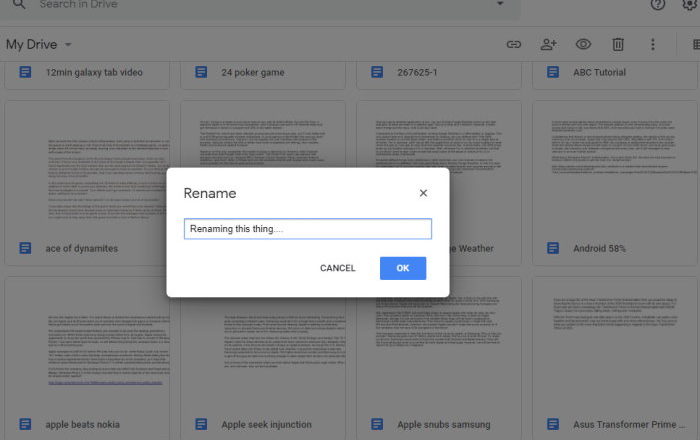Click doc icon beside Apple seek injunction
The image size is (700, 440).
[x=201, y=424]
